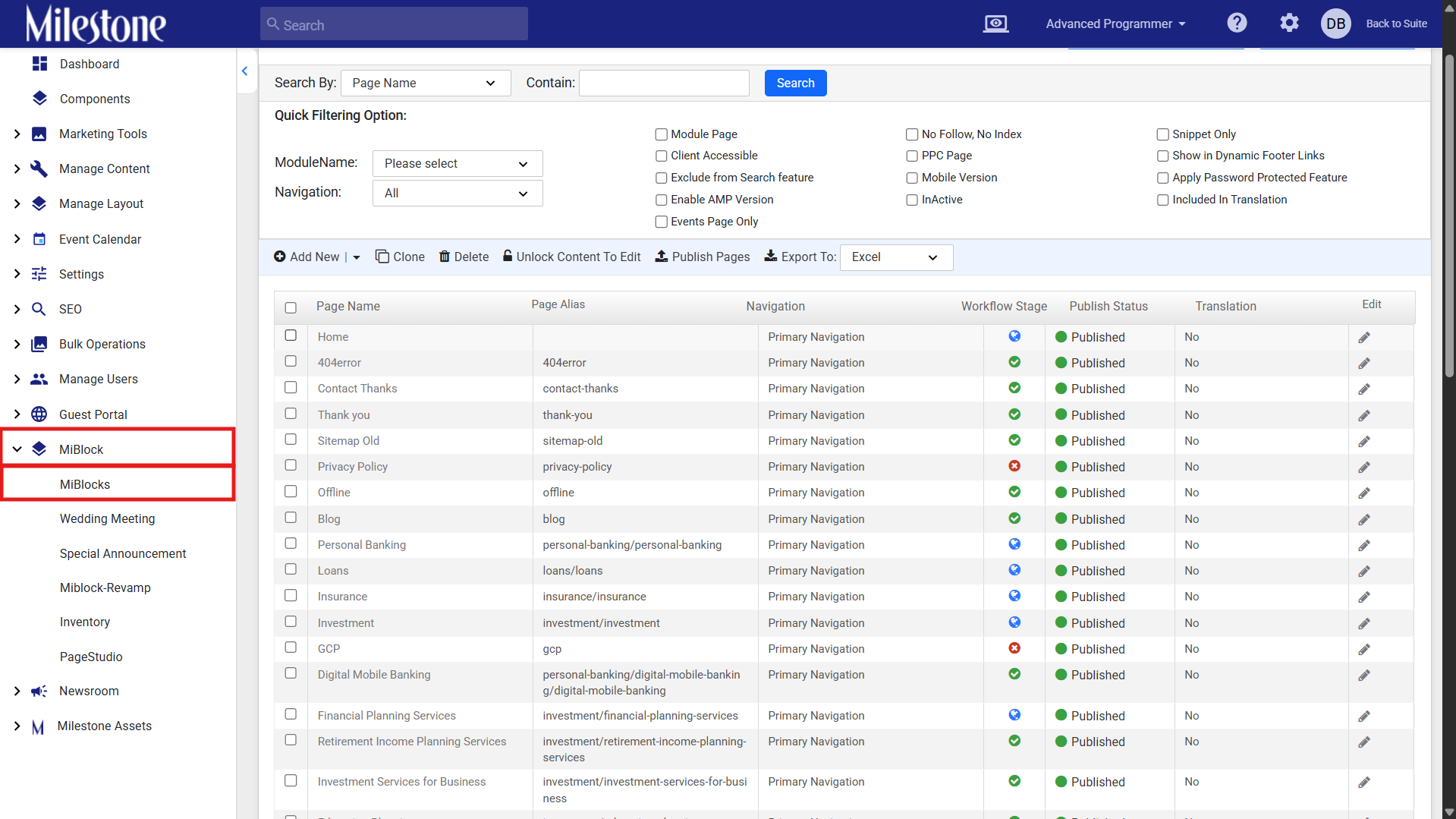The width and height of the screenshot is (1456, 819).
Task: Collapse sidebar with the left chevron
Action: tap(244, 71)
